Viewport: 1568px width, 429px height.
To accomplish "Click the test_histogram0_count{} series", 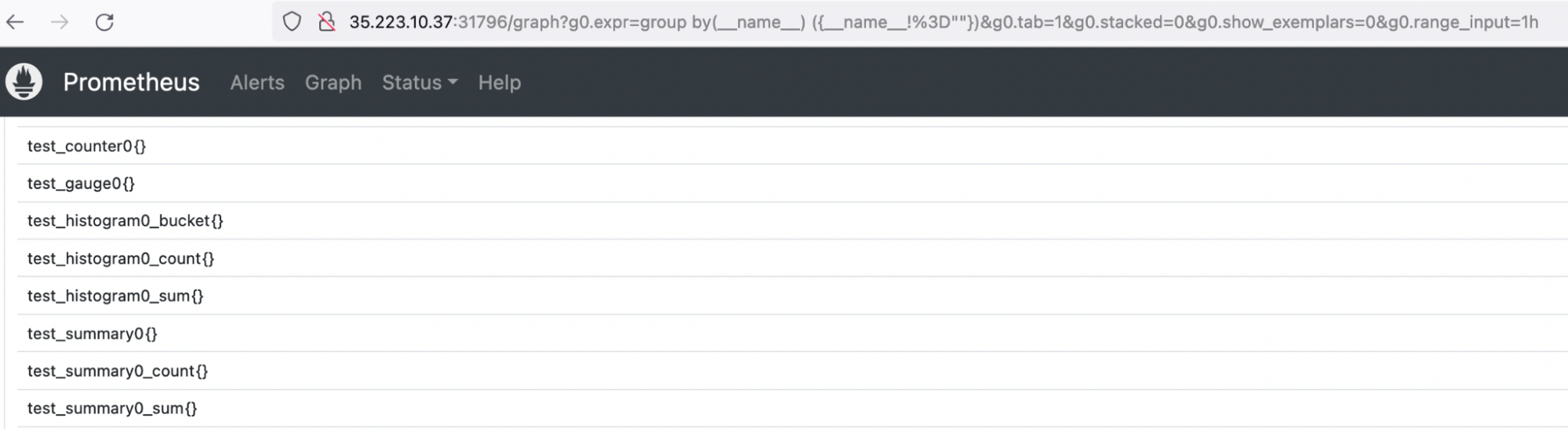I will [121, 259].
